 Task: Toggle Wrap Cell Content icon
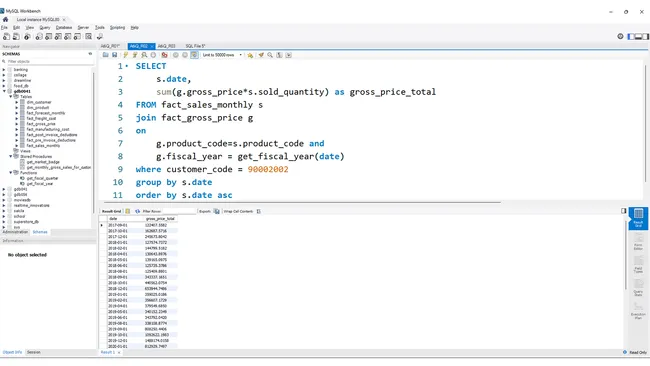[259, 211]
